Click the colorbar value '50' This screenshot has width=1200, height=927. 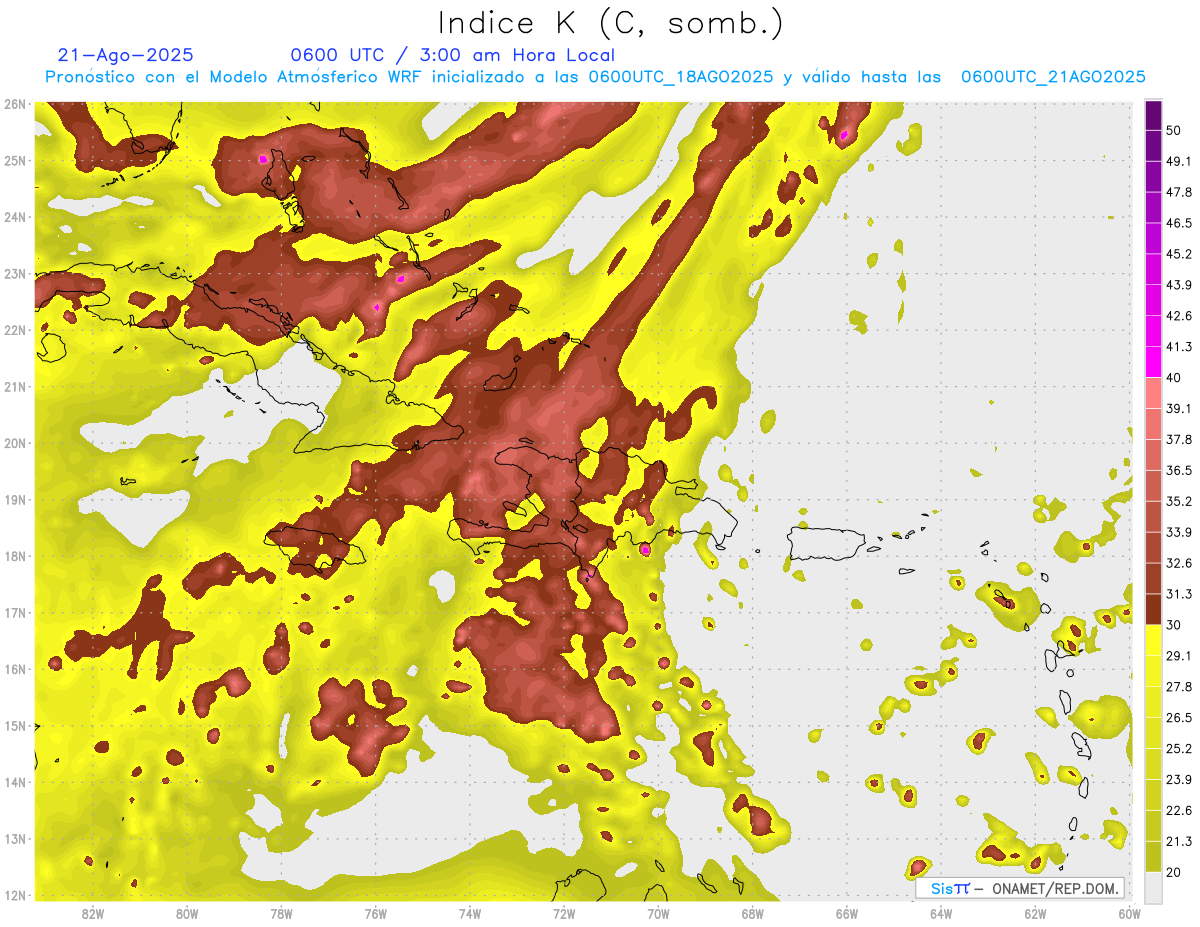[1176, 131]
